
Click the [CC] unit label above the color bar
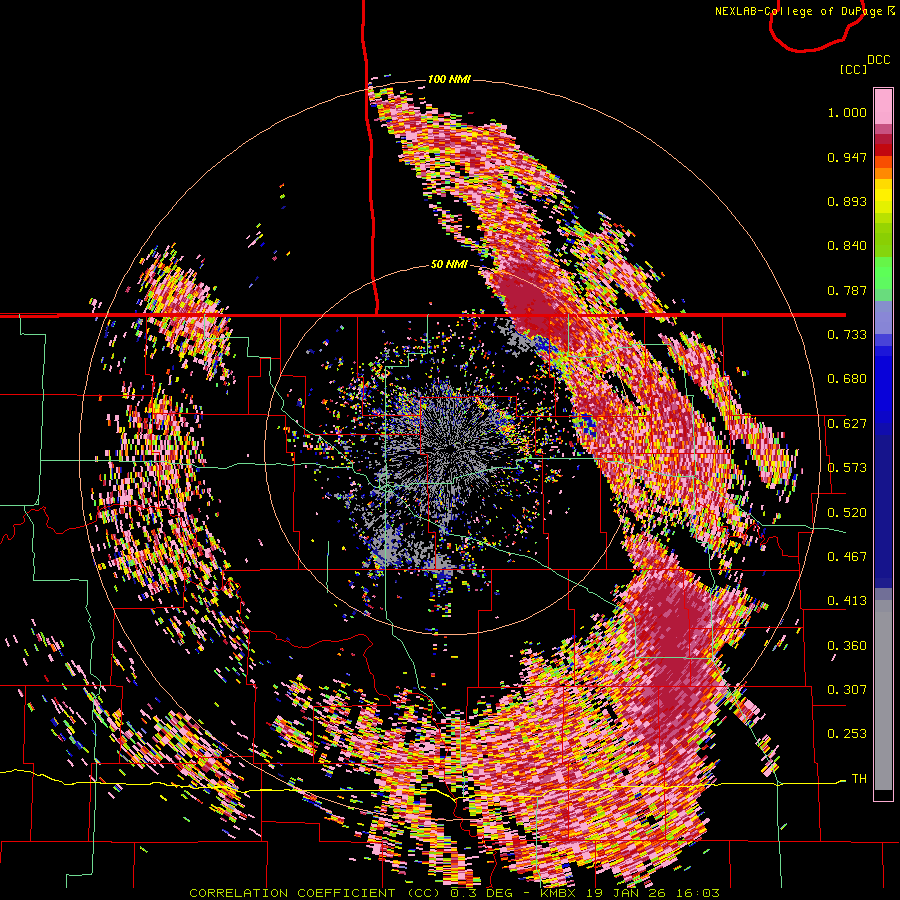tap(853, 69)
